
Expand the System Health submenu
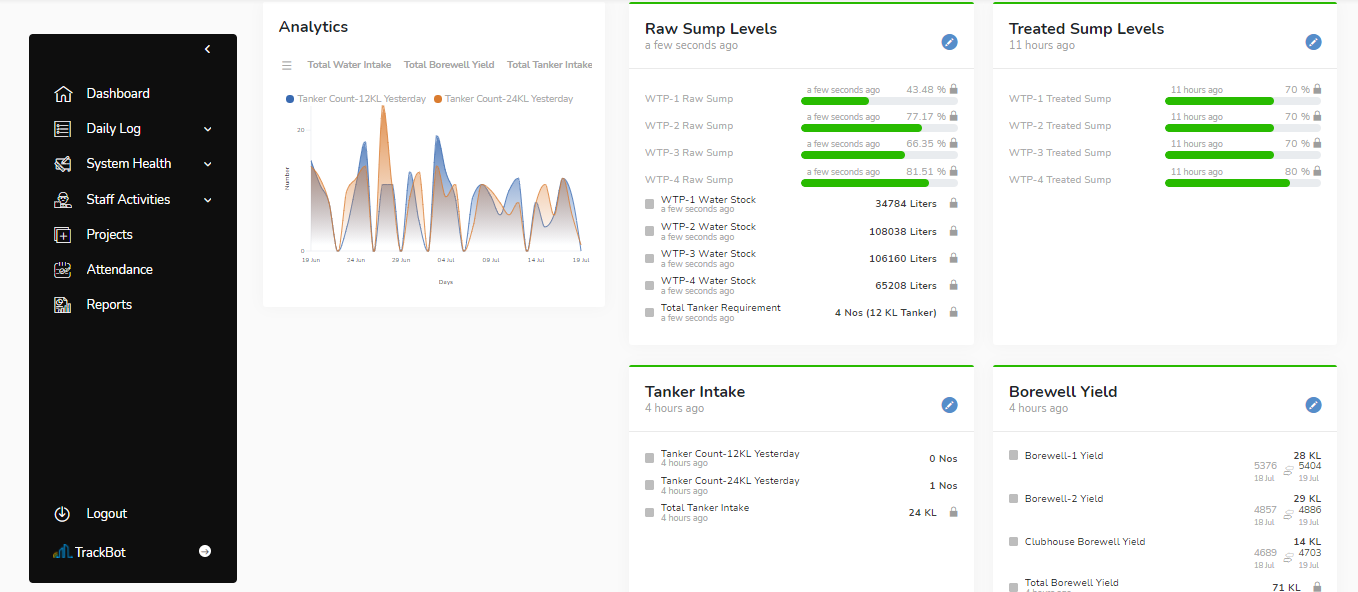(208, 164)
